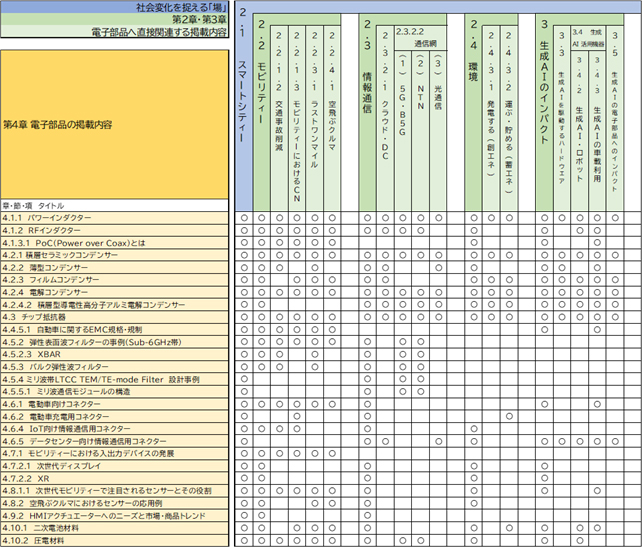The image size is (643, 548).
Task: Select column 2.2.3.1 ラストワンマイル
Action: pyautogui.click(x=314, y=119)
